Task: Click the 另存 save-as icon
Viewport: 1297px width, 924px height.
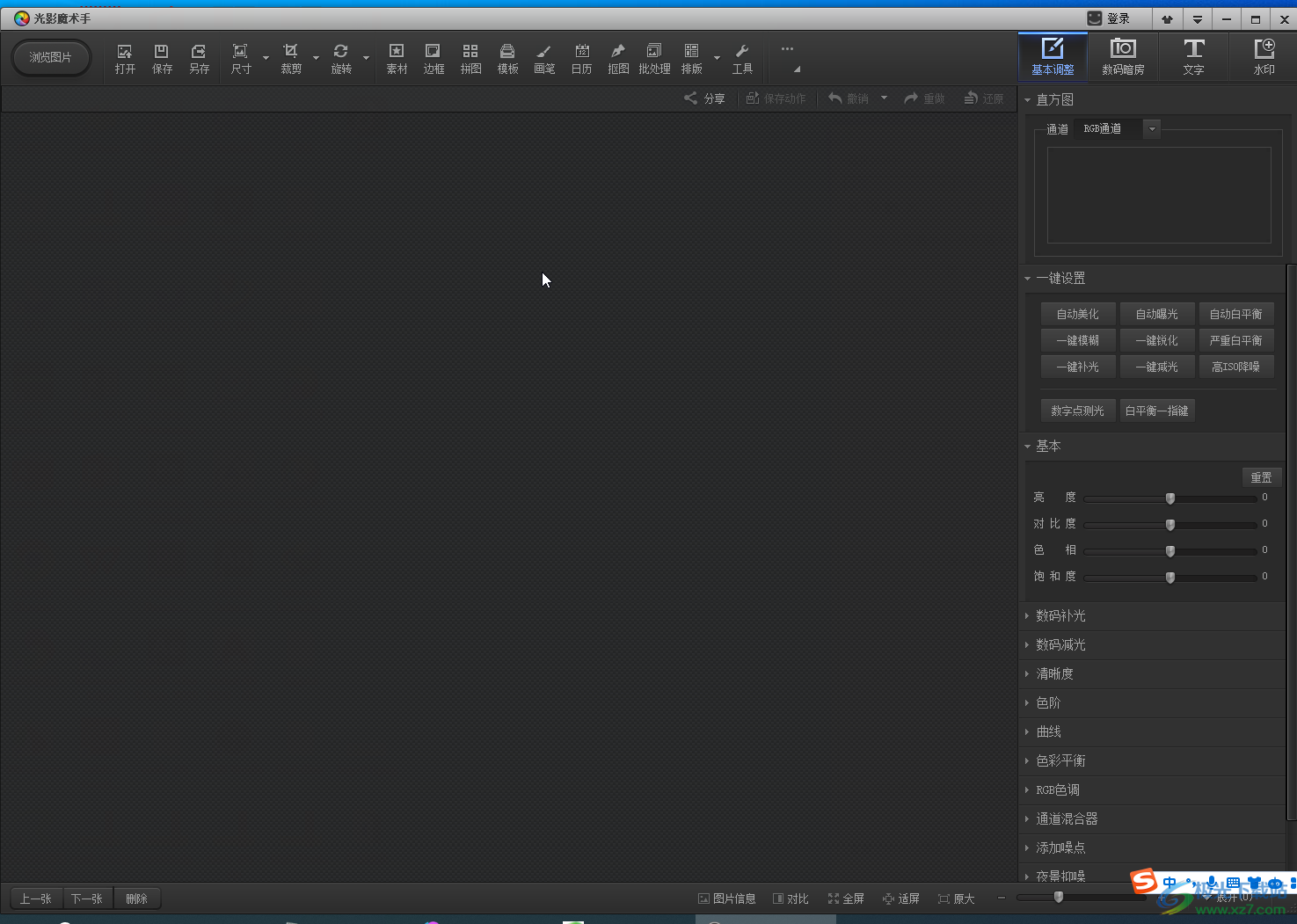Action: click(x=200, y=59)
